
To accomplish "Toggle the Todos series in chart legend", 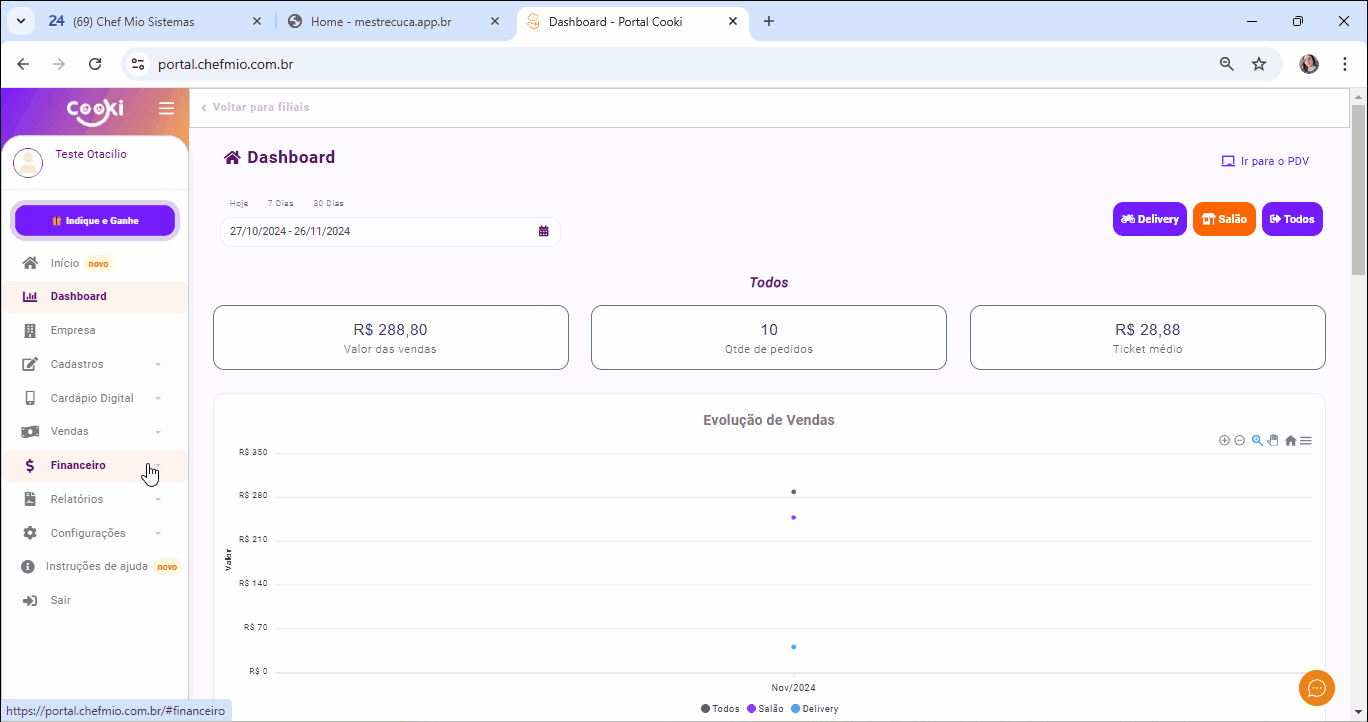I will click(720, 709).
